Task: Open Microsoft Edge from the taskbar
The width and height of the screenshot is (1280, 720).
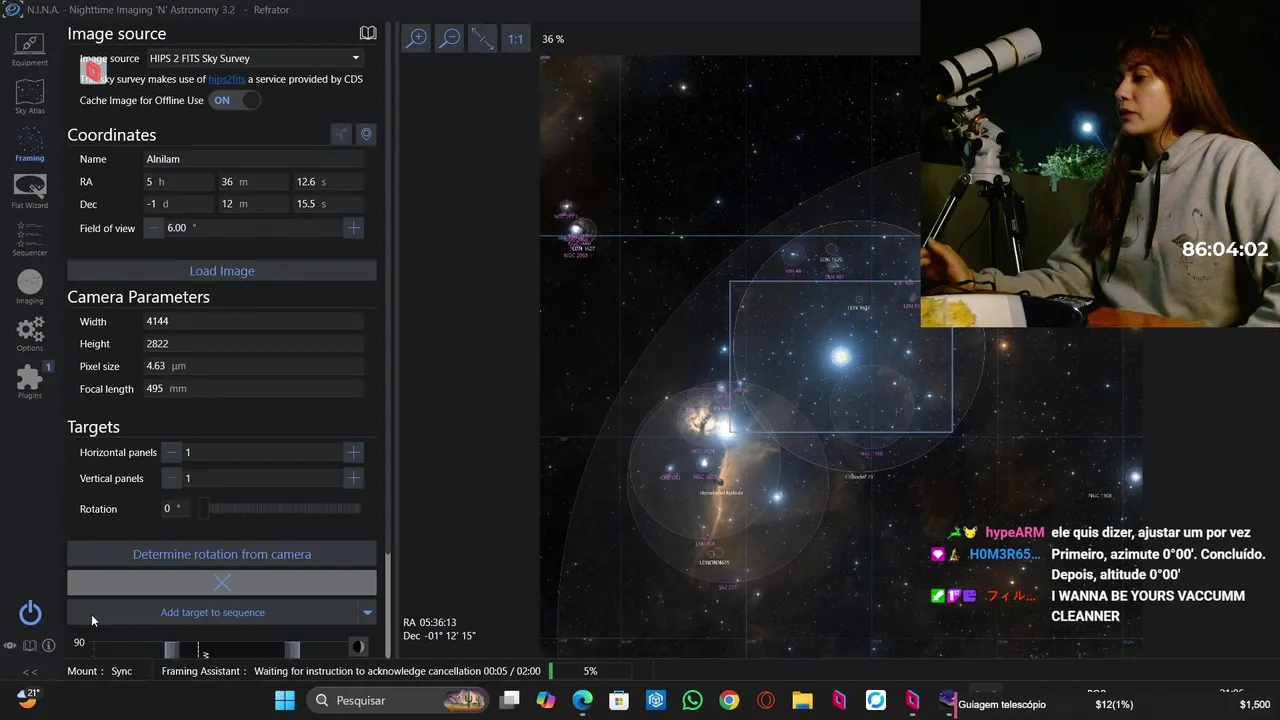Action: click(x=582, y=700)
